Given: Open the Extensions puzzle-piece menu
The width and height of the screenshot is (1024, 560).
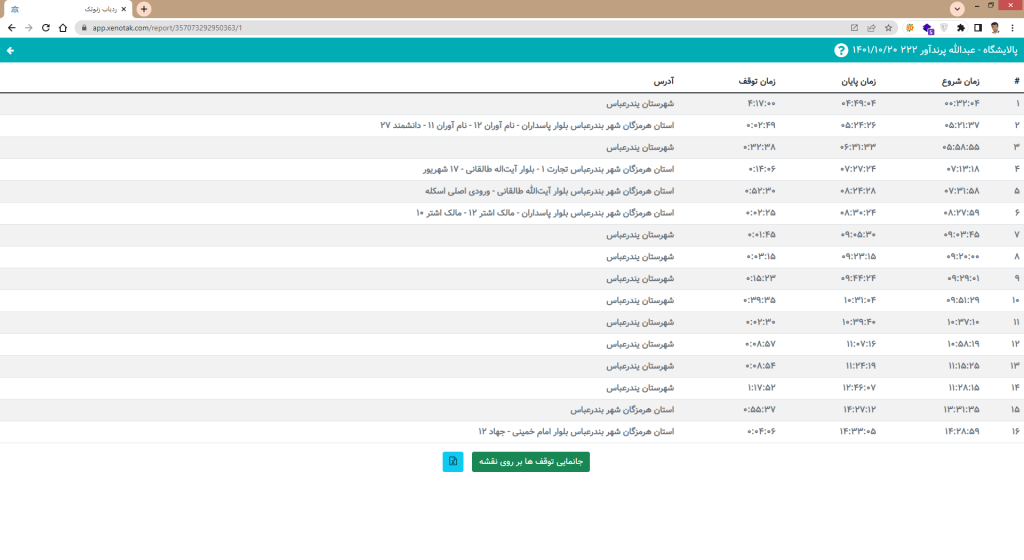Looking at the screenshot, I should pos(961,27).
